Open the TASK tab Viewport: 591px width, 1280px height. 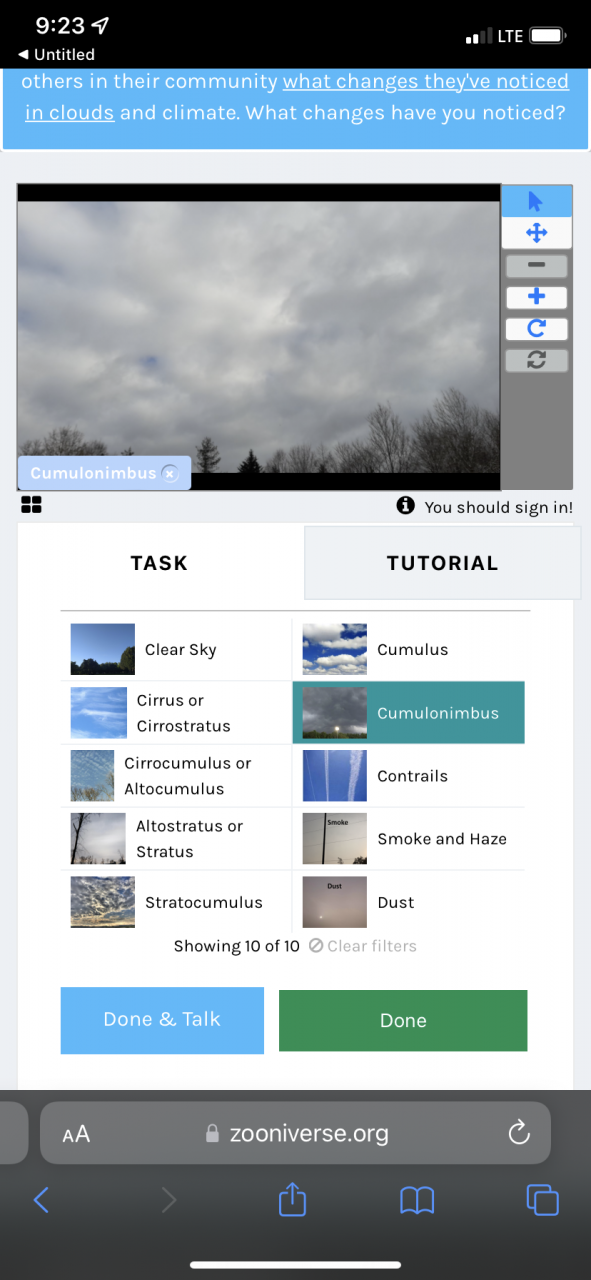point(160,563)
